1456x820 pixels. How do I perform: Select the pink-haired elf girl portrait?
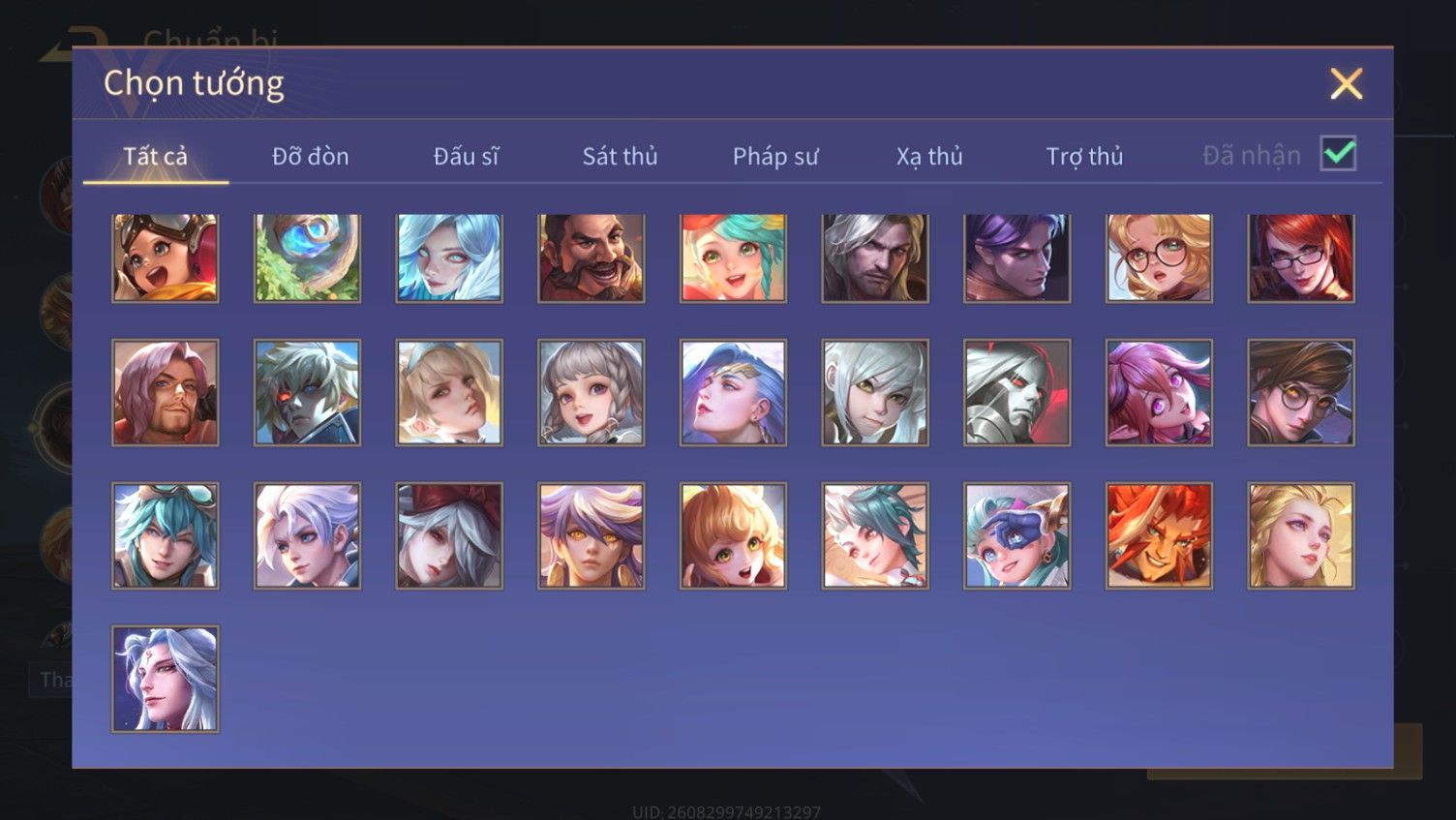(x=1159, y=392)
